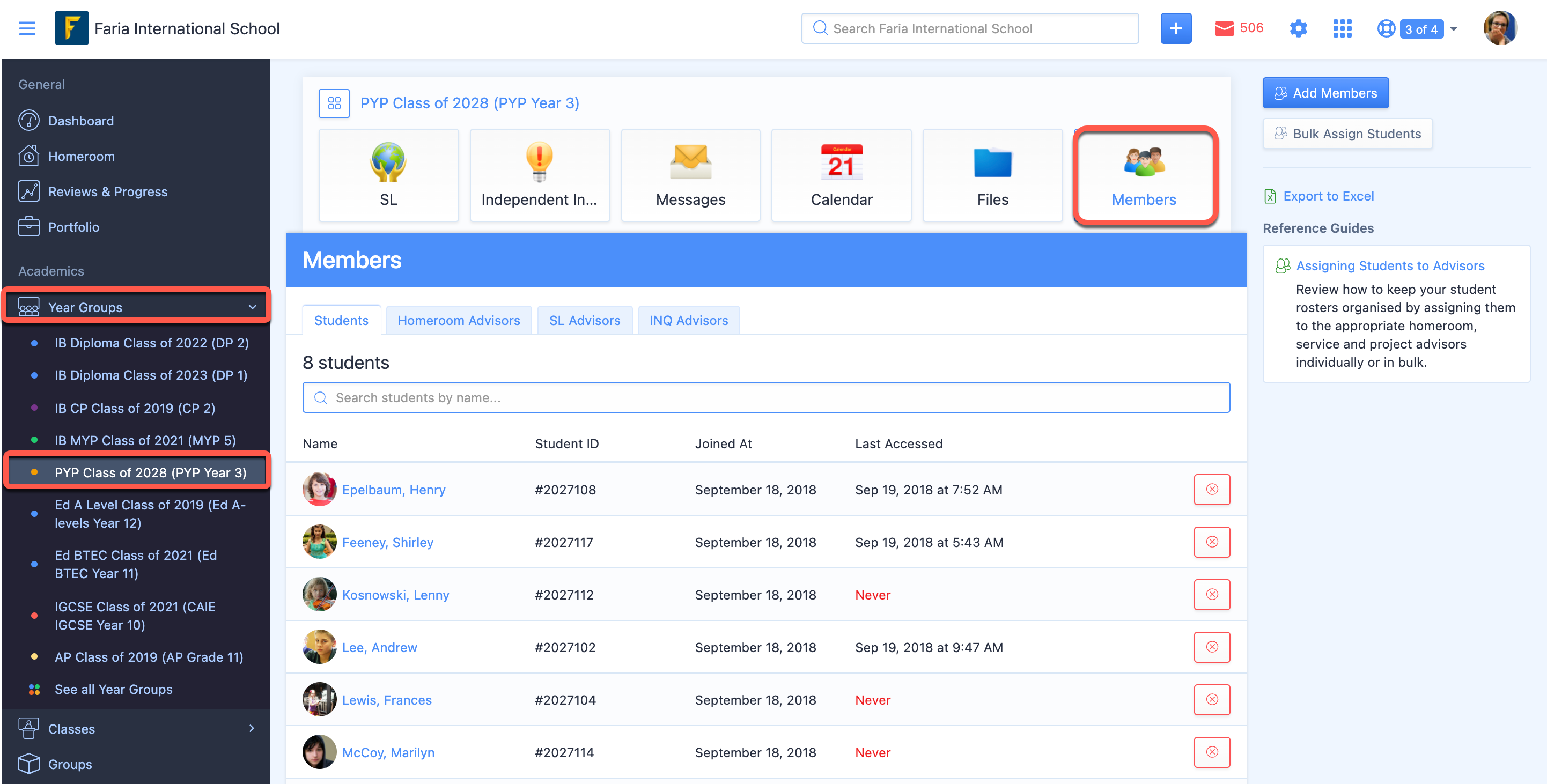Open the Files folder tile
Viewport: 1547px width, 784px height.
[993, 175]
